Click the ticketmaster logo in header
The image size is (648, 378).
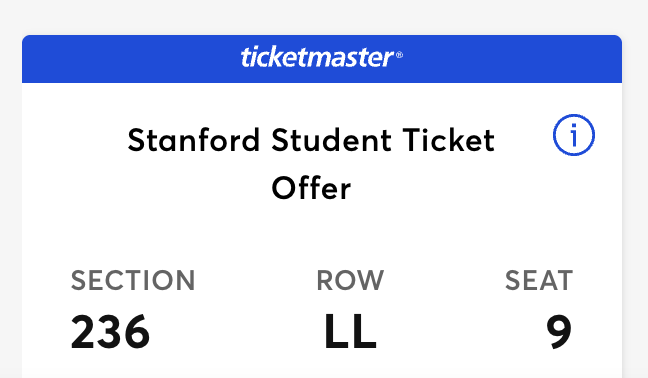pos(317,57)
